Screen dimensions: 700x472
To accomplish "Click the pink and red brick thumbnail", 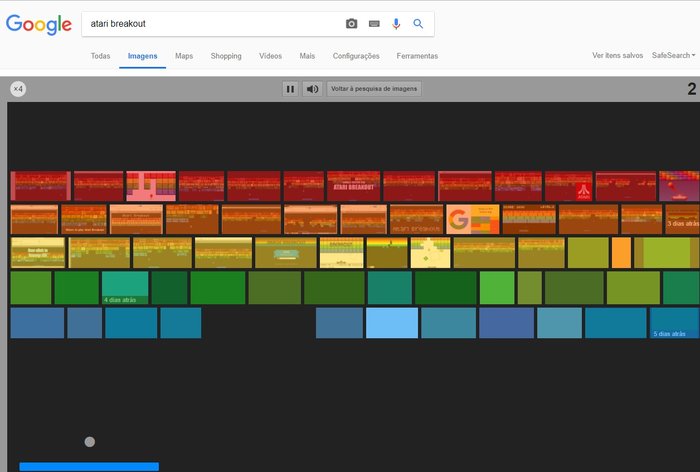I will 151,186.
